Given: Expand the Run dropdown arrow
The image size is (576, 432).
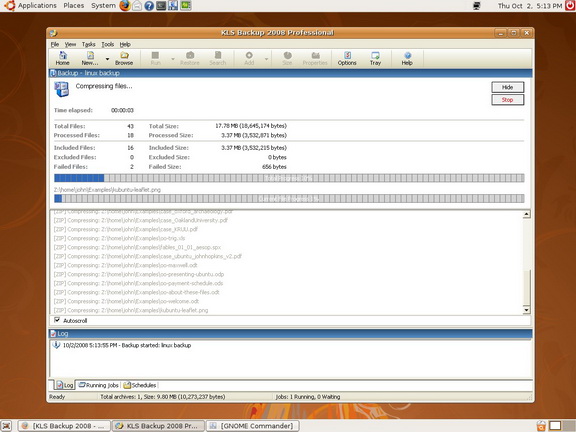Looking at the screenshot, I should coord(173,59).
